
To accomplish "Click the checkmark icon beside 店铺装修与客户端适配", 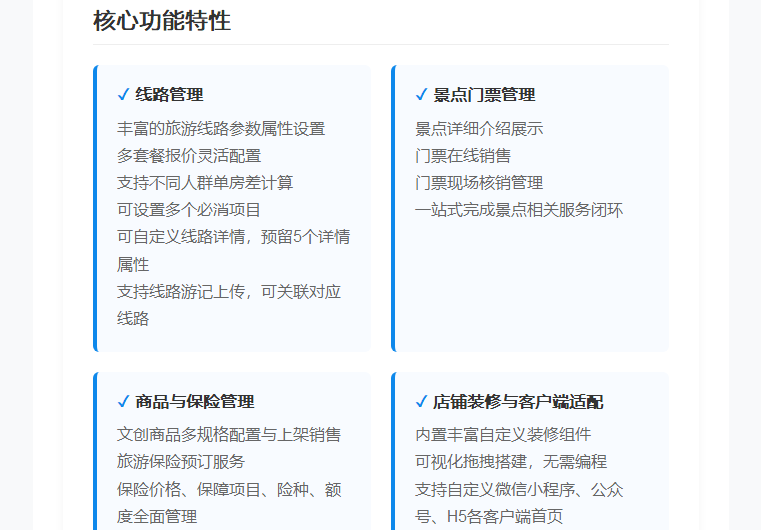I will (x=421, y=401).
